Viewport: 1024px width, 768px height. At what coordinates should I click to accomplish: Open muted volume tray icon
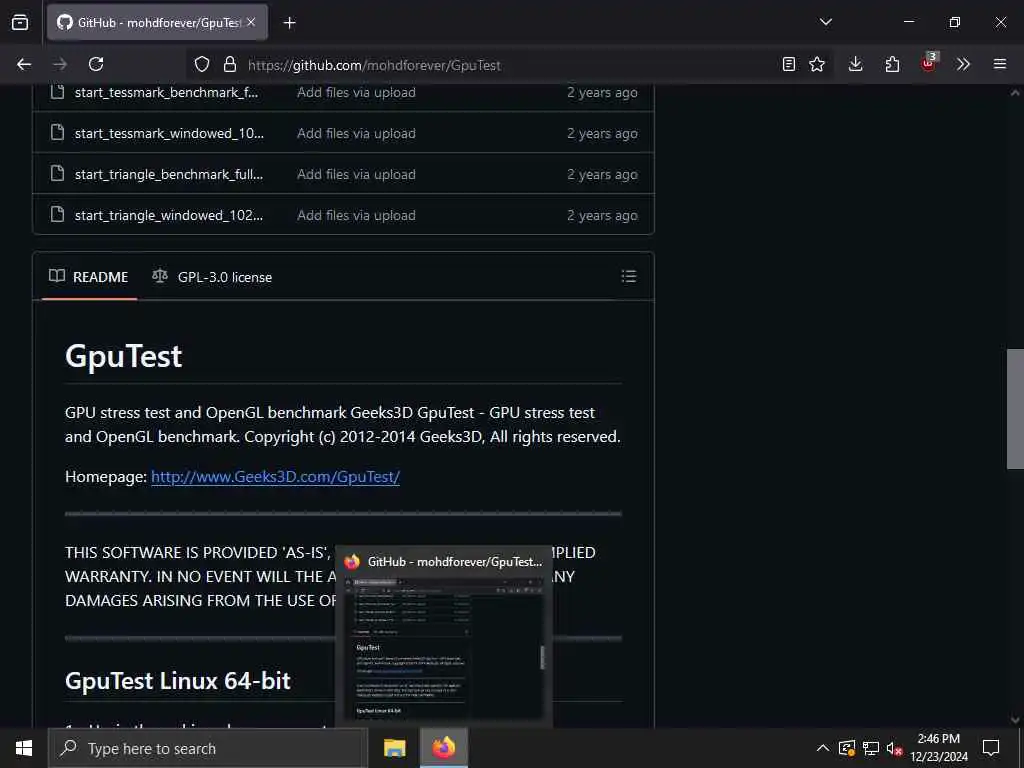tap(894, 748)
